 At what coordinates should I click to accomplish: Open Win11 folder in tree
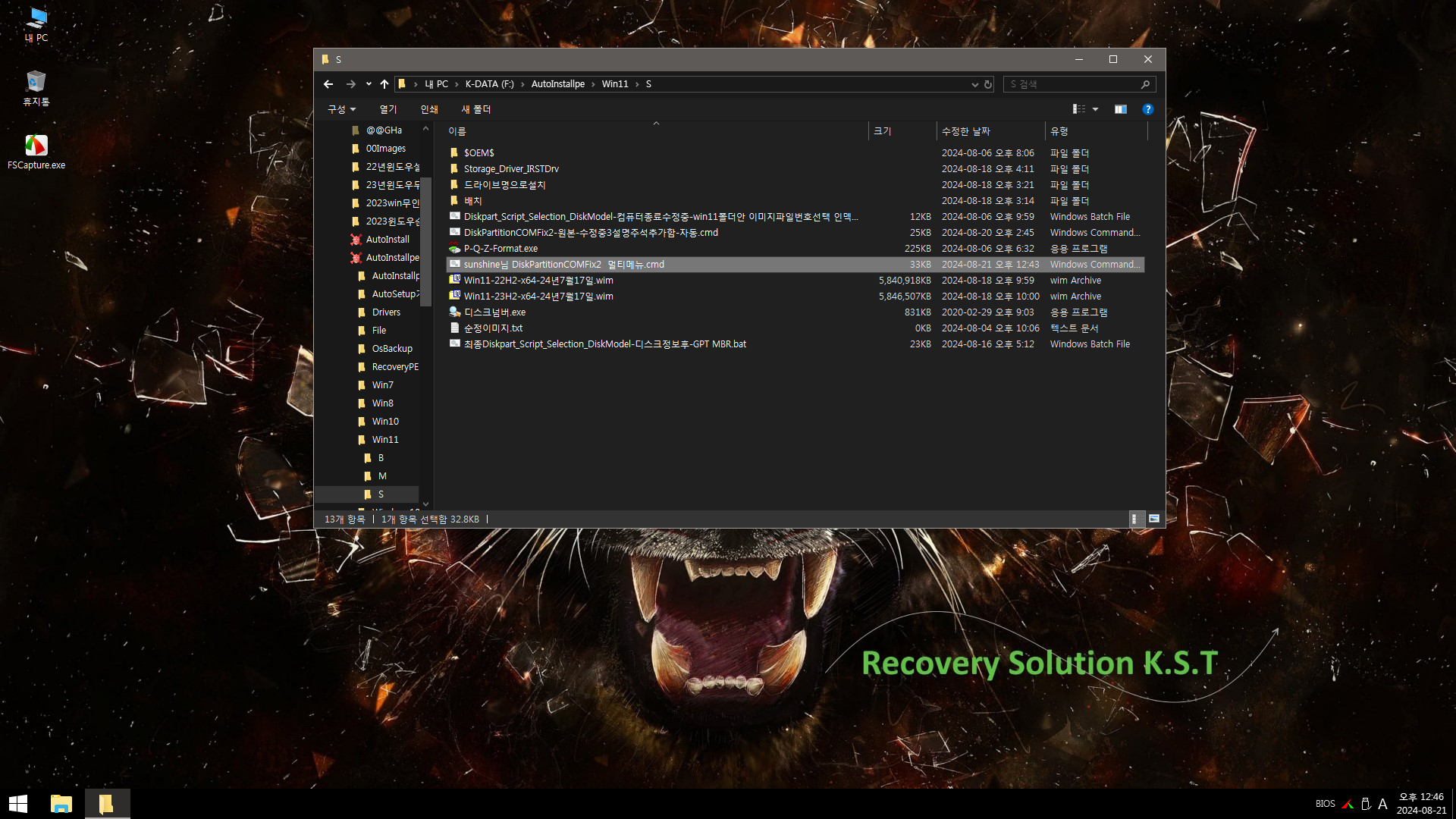[385, 440]
